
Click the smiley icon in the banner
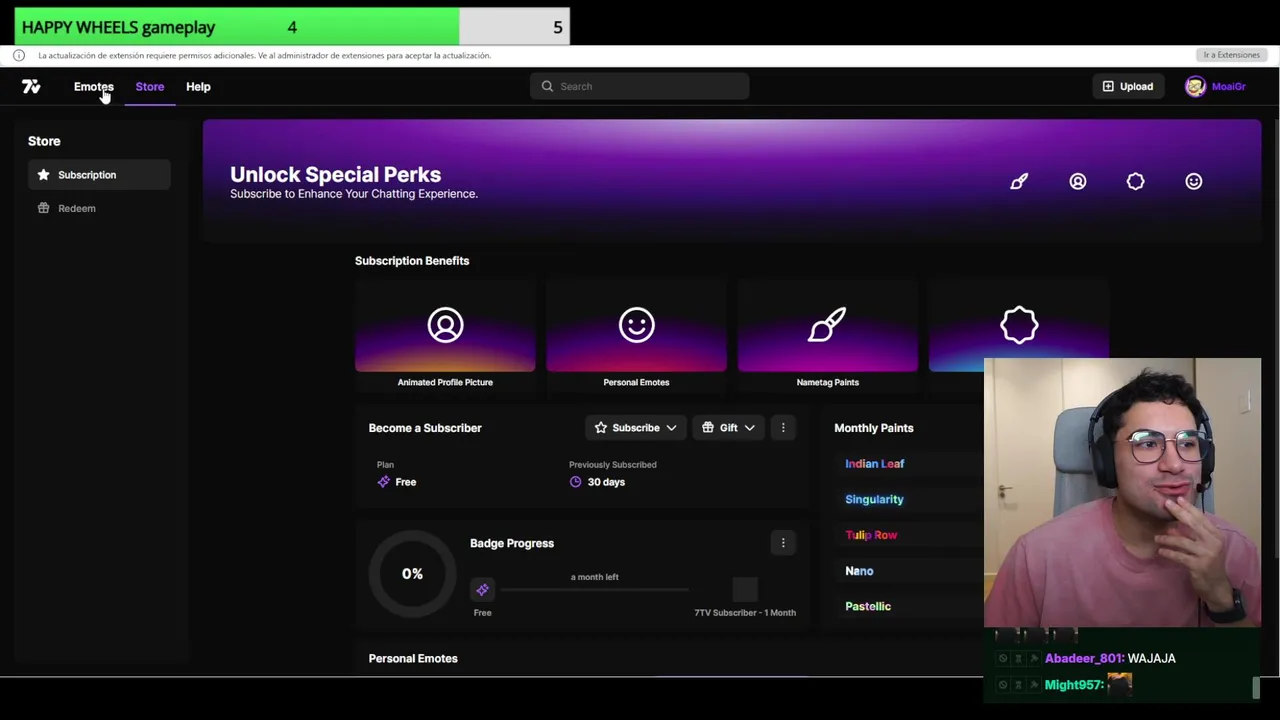tap(1194, 181)
